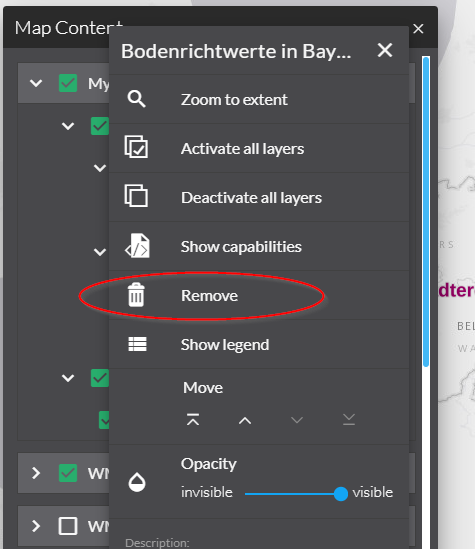Expand the unchecked WM layer group

[36, 526]
